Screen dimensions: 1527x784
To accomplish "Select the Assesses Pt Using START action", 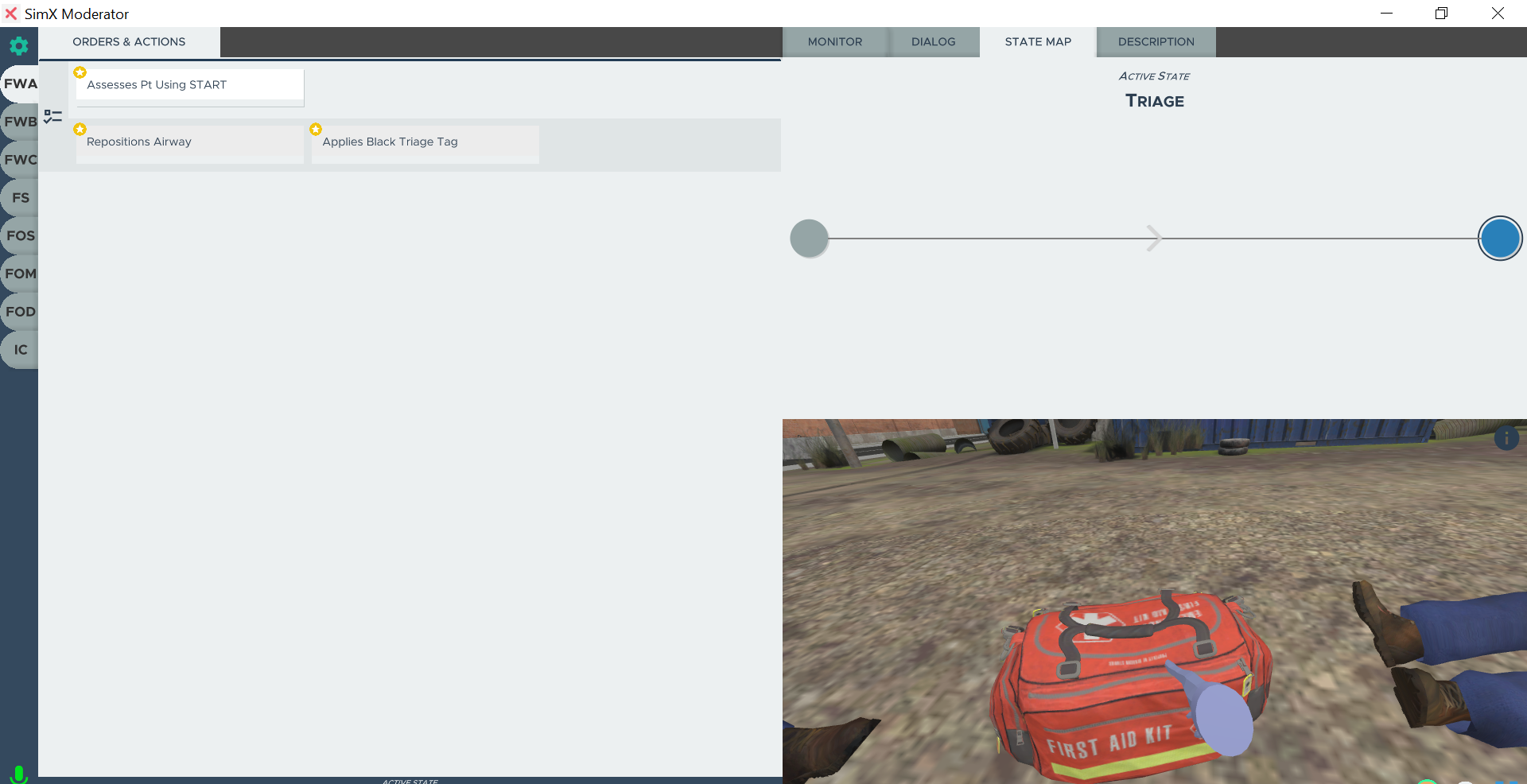I will pos(189,85).
